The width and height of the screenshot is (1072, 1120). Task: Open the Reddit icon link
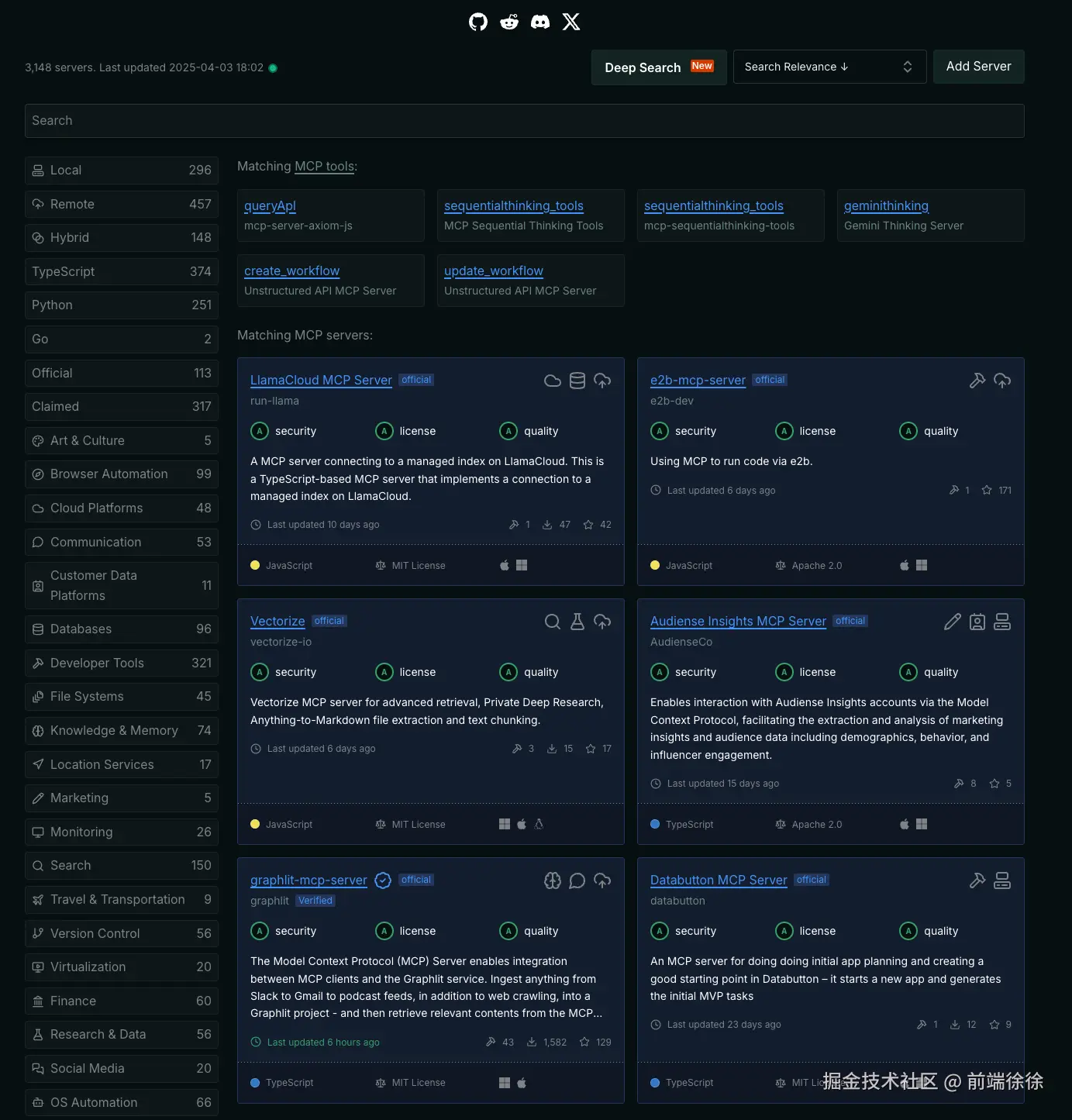[x=509, y=22]
